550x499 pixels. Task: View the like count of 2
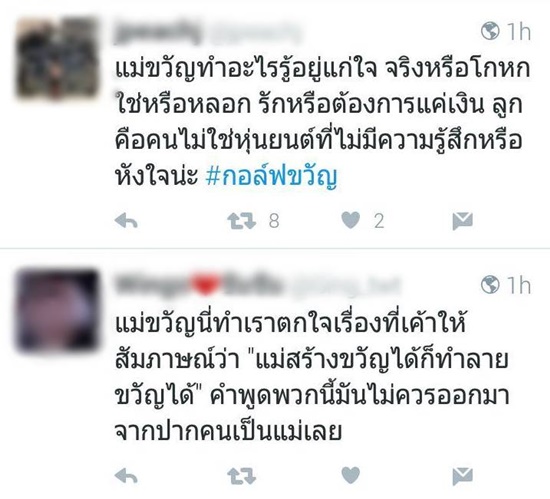click(x=379, y=221)
